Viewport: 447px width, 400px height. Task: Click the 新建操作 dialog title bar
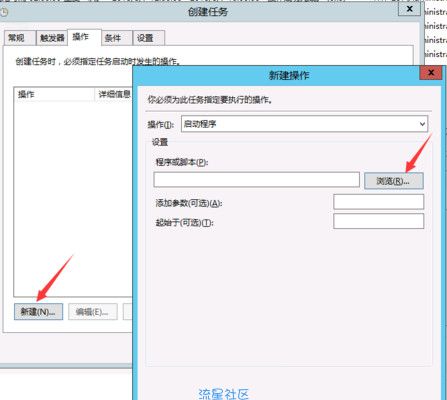click(x=277, y=75)
